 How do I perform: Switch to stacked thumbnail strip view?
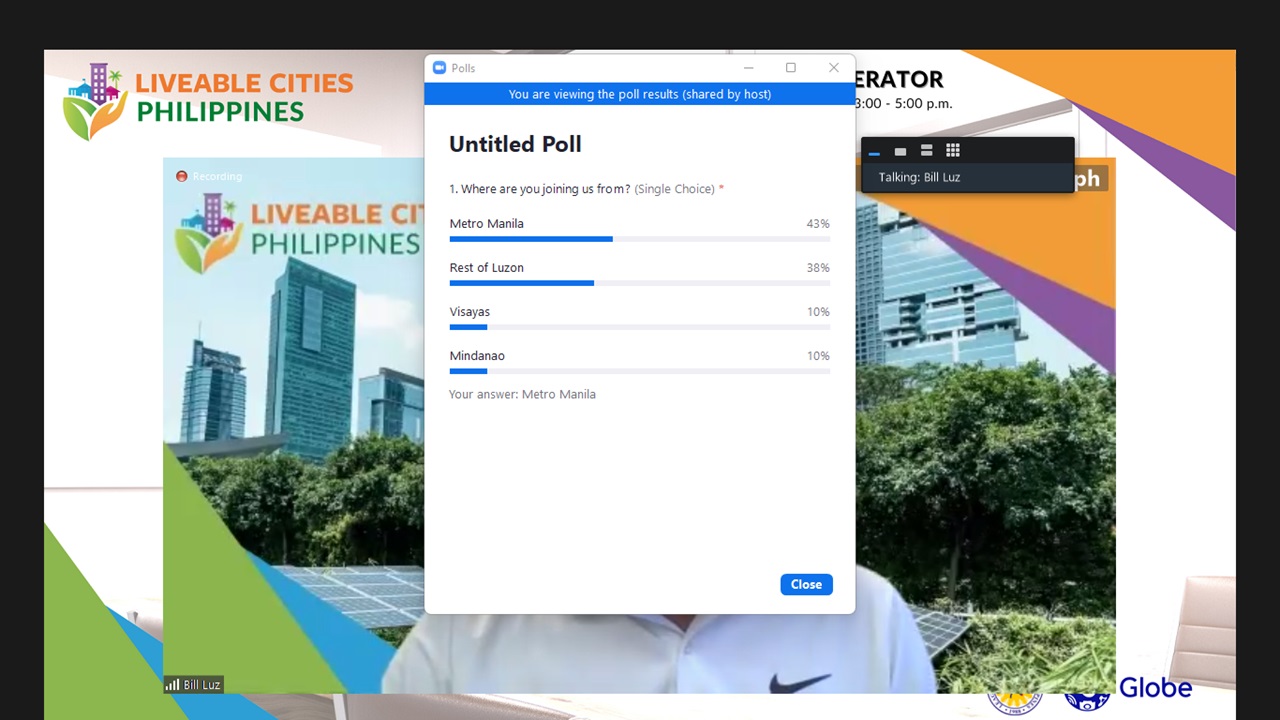[926, 151]
